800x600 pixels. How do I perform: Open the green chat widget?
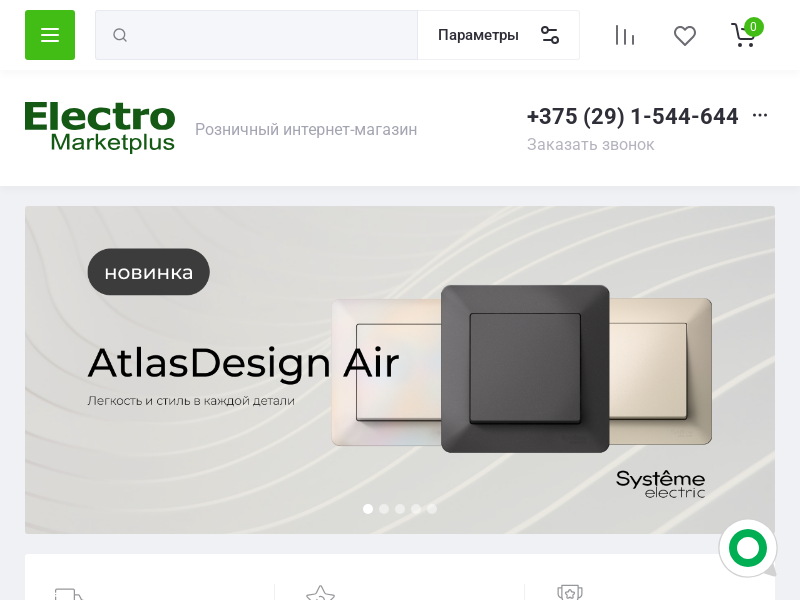click(748, 548)
